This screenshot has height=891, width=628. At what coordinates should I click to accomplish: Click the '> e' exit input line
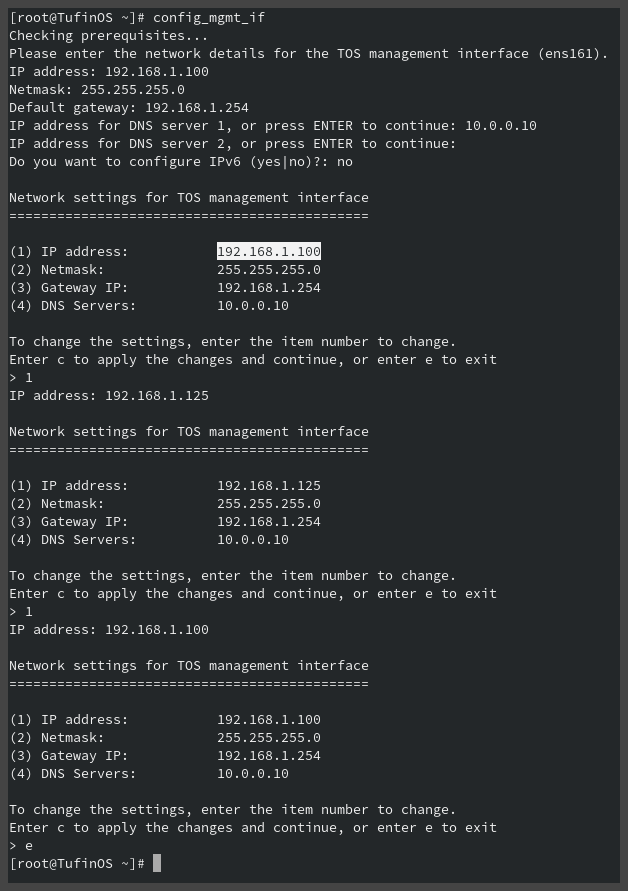click(x=21, y=846)
